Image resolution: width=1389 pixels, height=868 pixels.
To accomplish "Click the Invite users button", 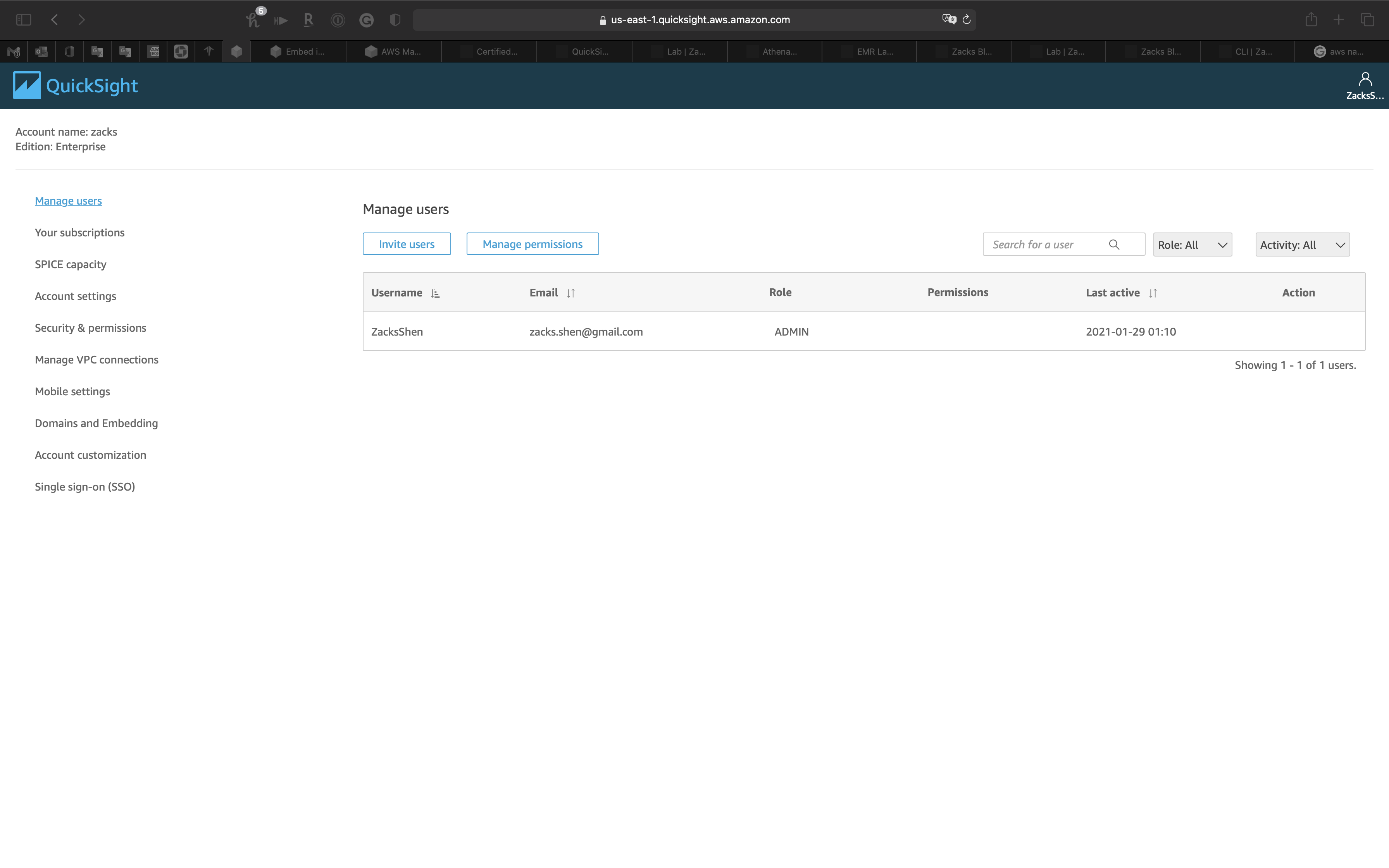I will [407, 244].
